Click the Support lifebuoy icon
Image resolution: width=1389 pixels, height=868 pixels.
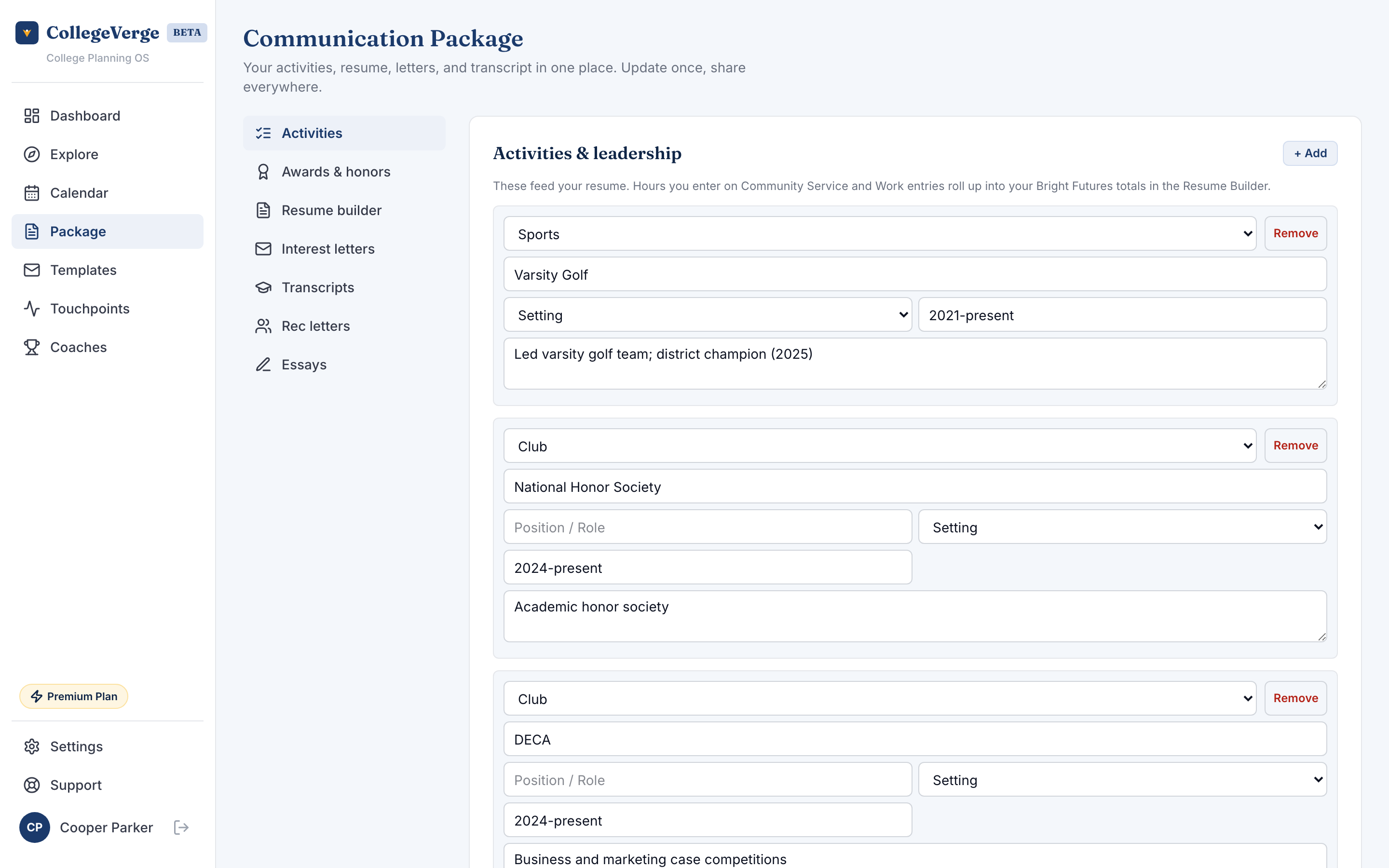(x=31, y=785)
